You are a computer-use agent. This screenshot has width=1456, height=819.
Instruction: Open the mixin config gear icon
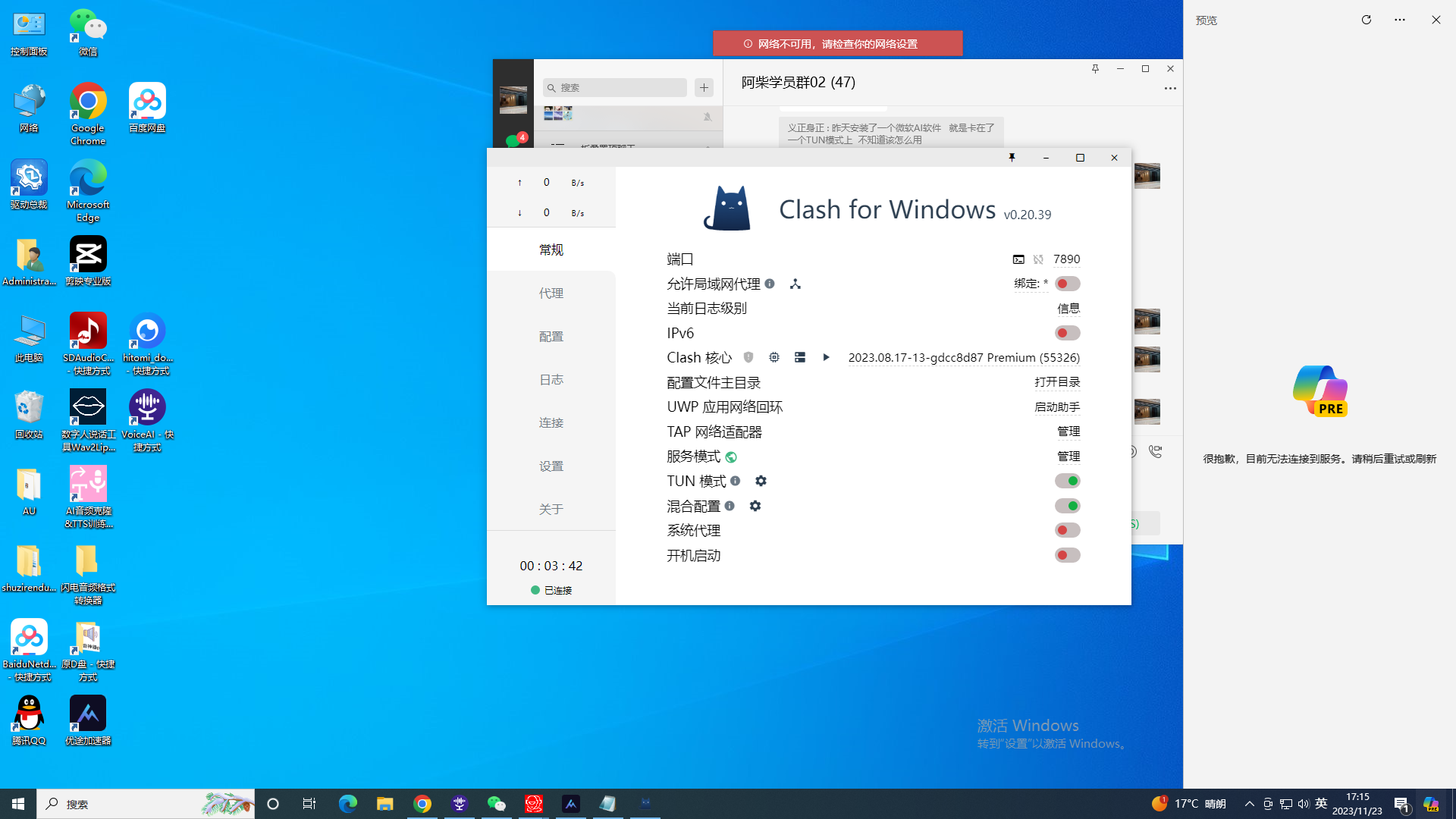point(755,506)
